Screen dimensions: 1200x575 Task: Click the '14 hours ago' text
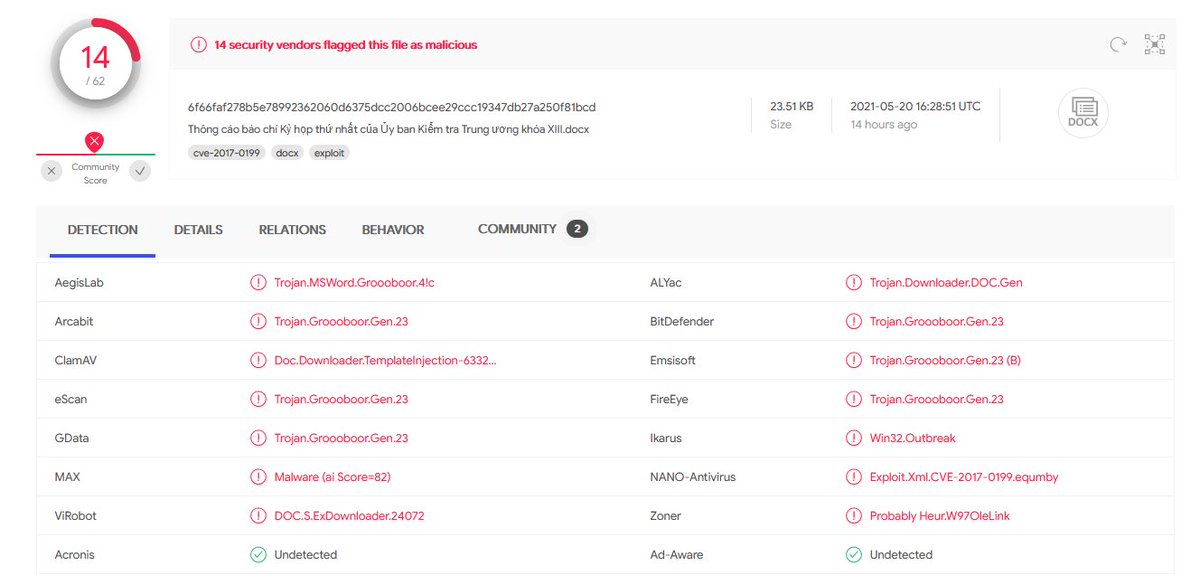[x=883, y=125]
